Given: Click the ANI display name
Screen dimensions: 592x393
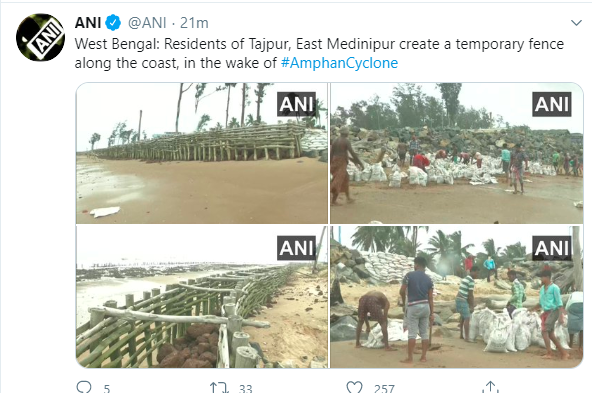Looking at the screenshot, I should pyautogui.click(x=88, y=23).
